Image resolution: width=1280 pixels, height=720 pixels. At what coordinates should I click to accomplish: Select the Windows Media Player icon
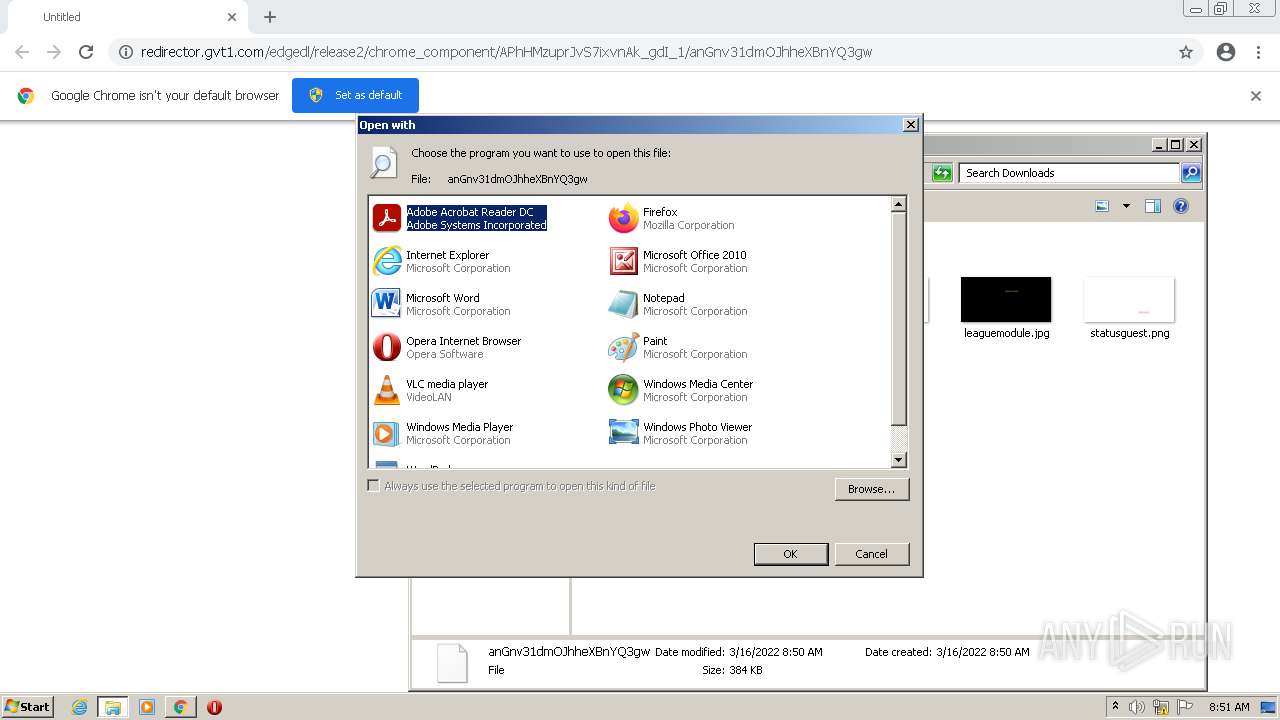386,433
